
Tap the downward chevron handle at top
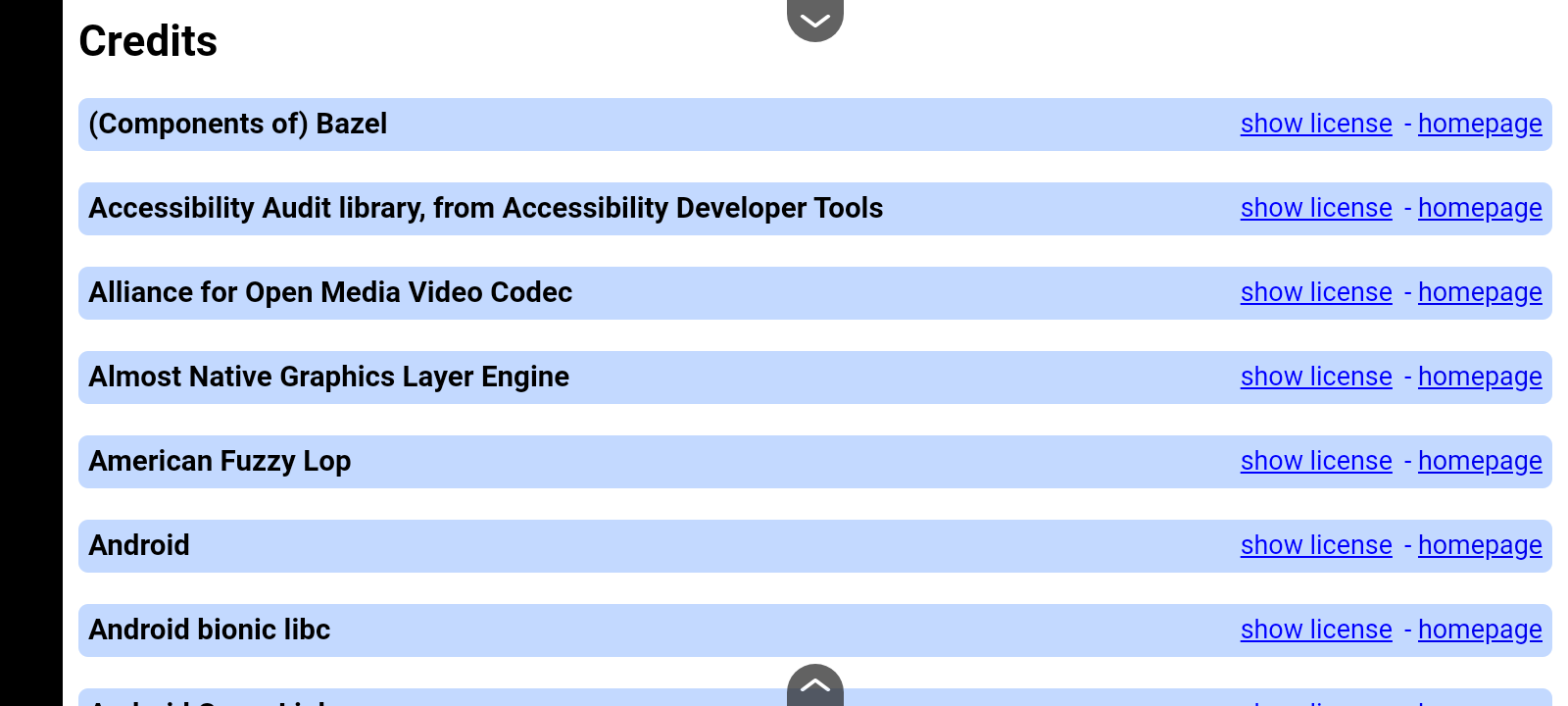[815, 20]
